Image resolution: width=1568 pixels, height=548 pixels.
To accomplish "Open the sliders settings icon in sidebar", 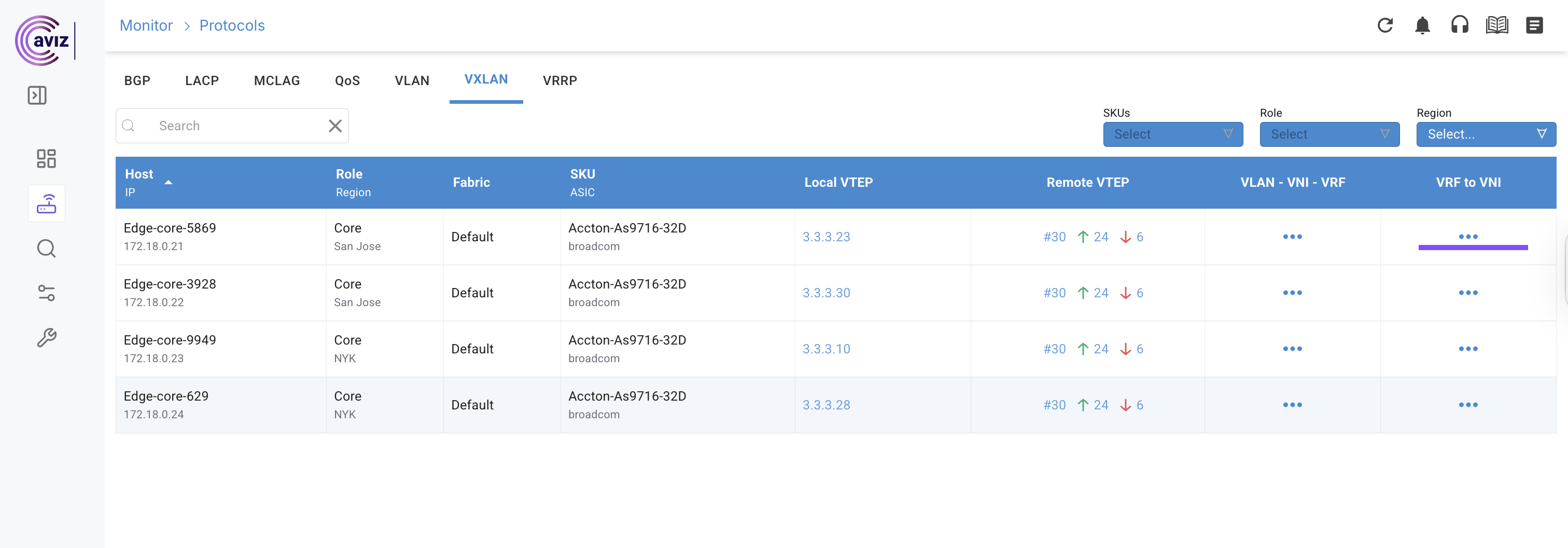I will pyautogui.click(x=46, y=293).
